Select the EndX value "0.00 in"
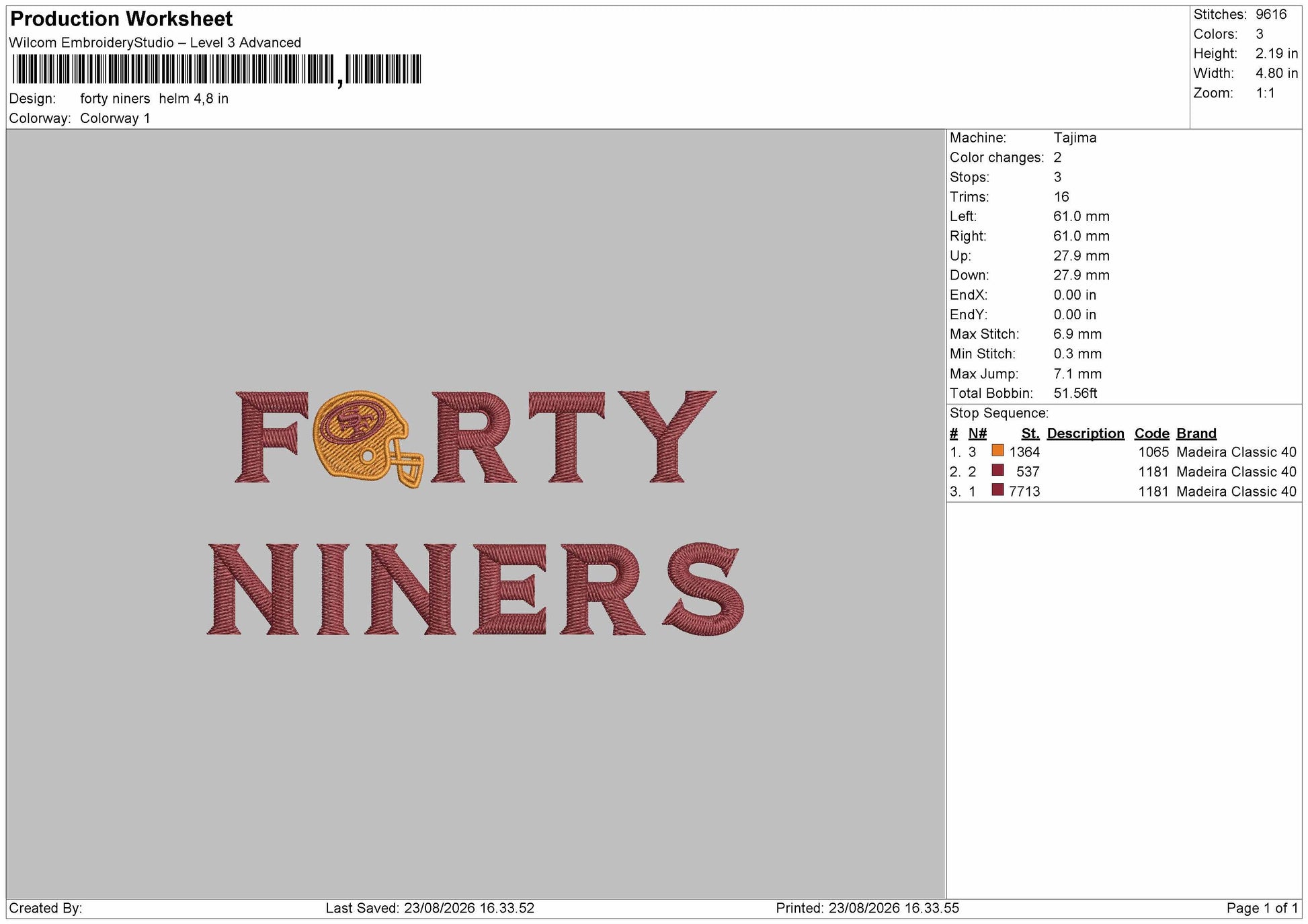This screenshot has width=1308, height=924. 1075,295
